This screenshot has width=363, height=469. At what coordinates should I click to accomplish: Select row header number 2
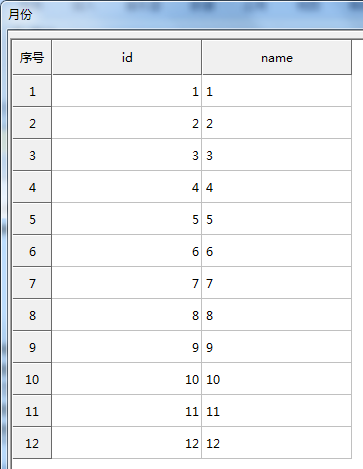[32, 123]
